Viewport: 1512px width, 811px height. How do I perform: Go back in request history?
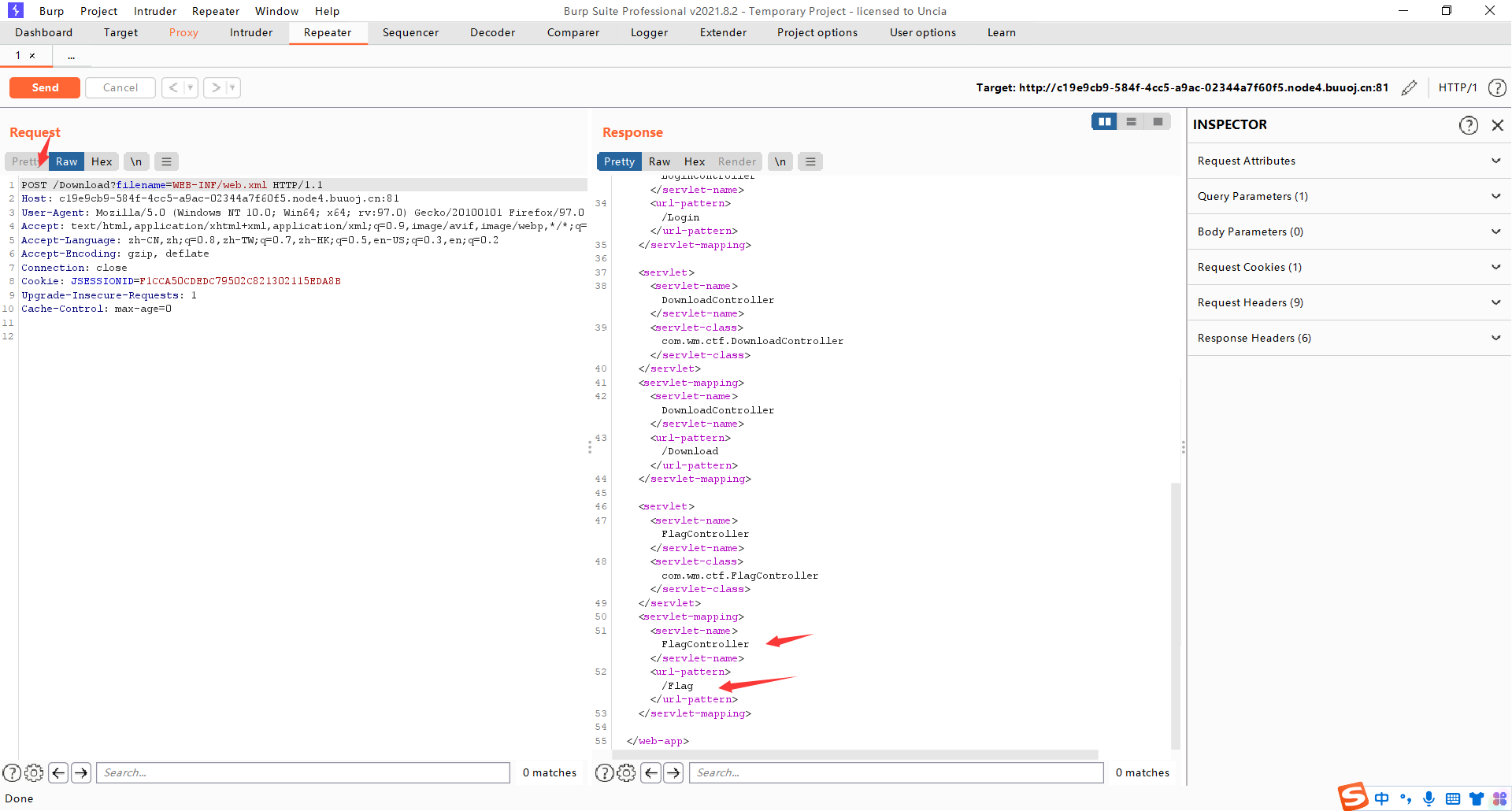pos(173,87)
